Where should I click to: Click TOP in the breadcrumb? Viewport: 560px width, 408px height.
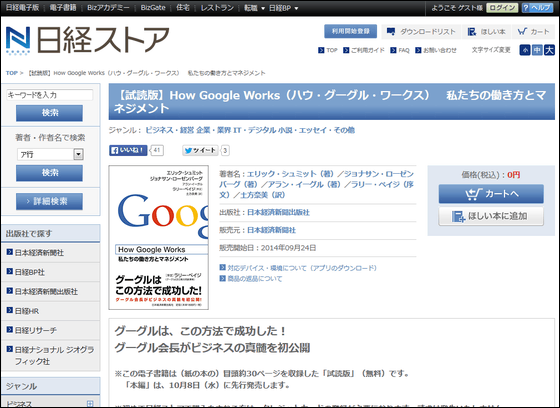click(11, 73)
